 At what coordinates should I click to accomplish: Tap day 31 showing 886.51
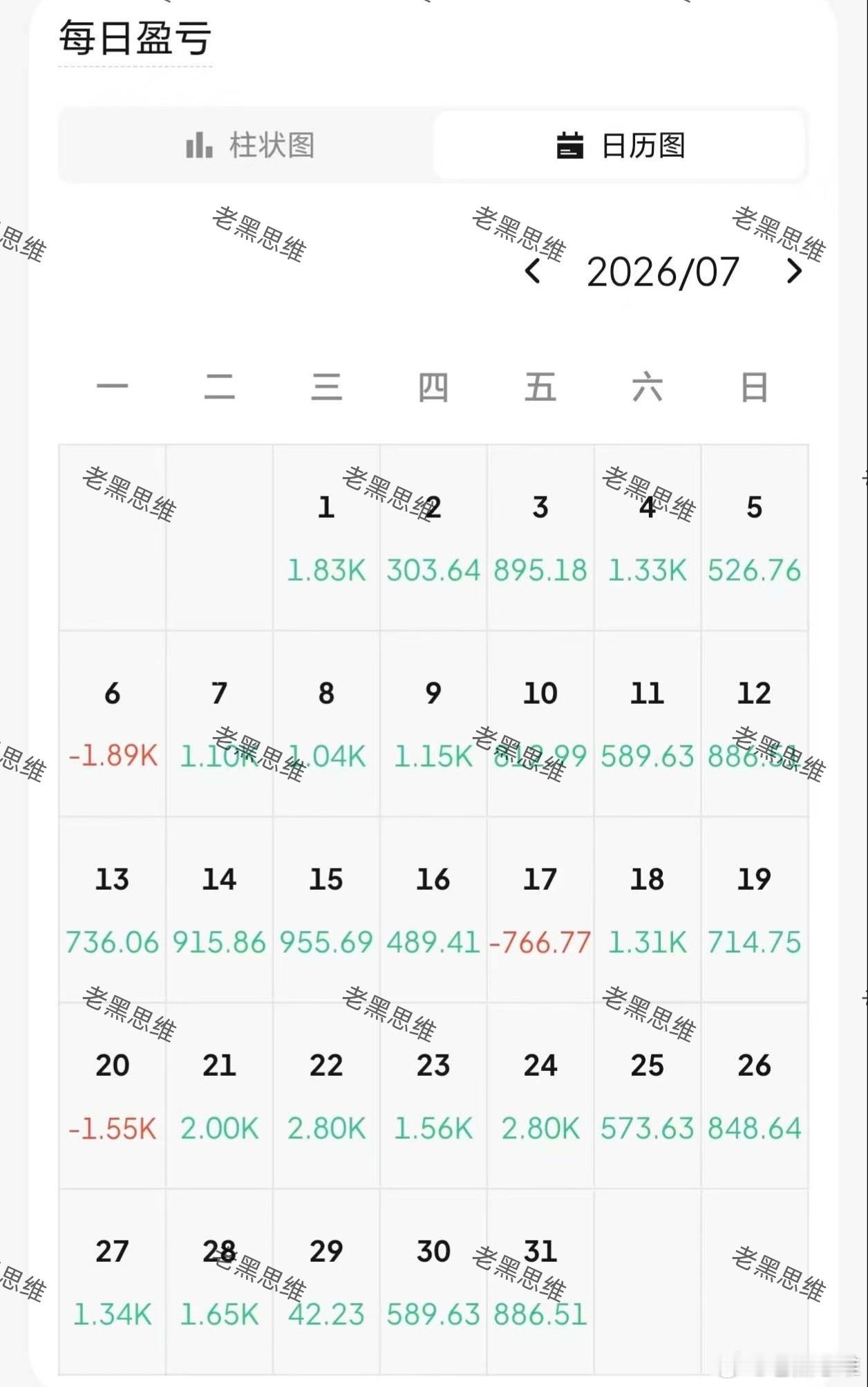[x=540, y=1282]
